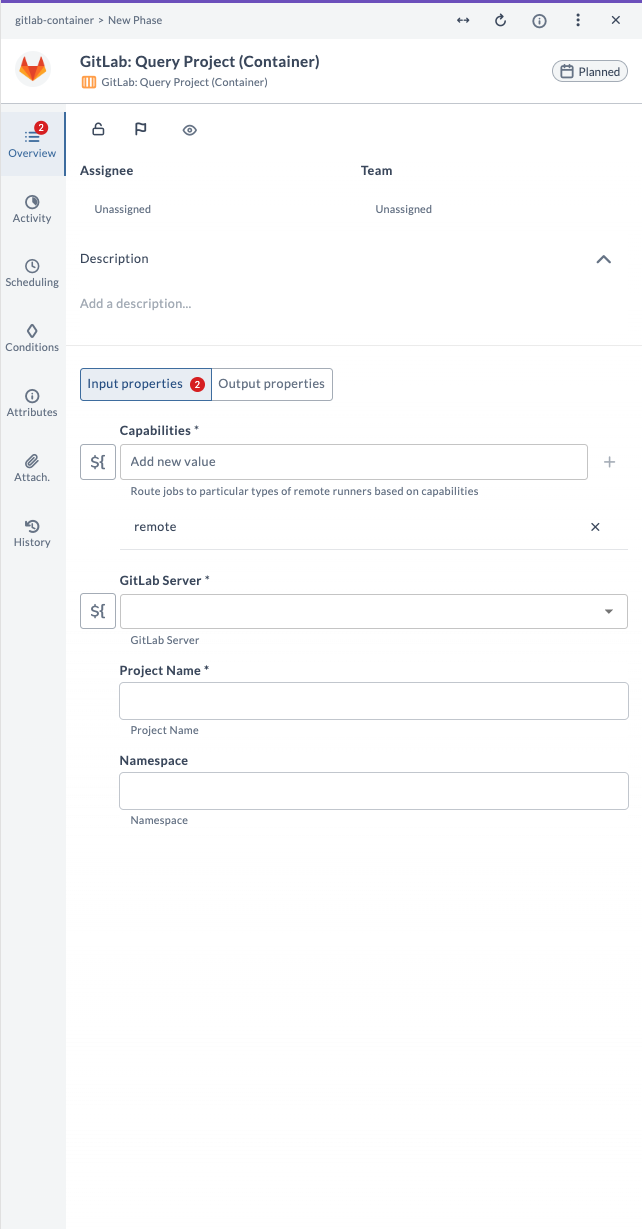Viewport: 642px width, 1229px height.
Task: Click the Add a description field
Action: 136,303
